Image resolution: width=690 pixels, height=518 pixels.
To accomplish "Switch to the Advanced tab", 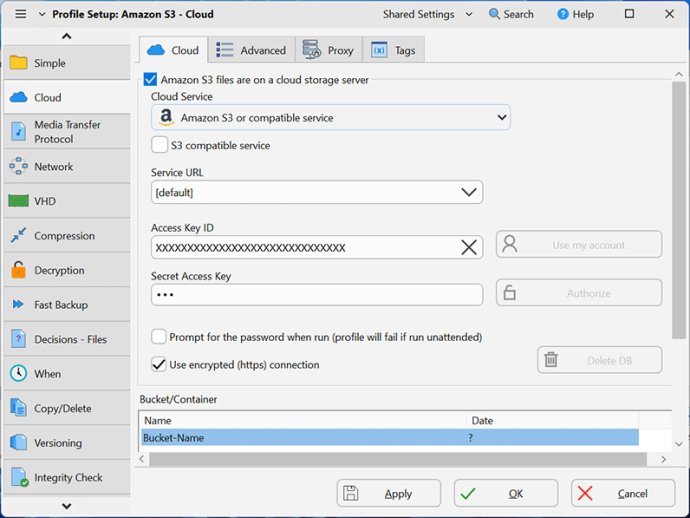I will pos(252,50).
